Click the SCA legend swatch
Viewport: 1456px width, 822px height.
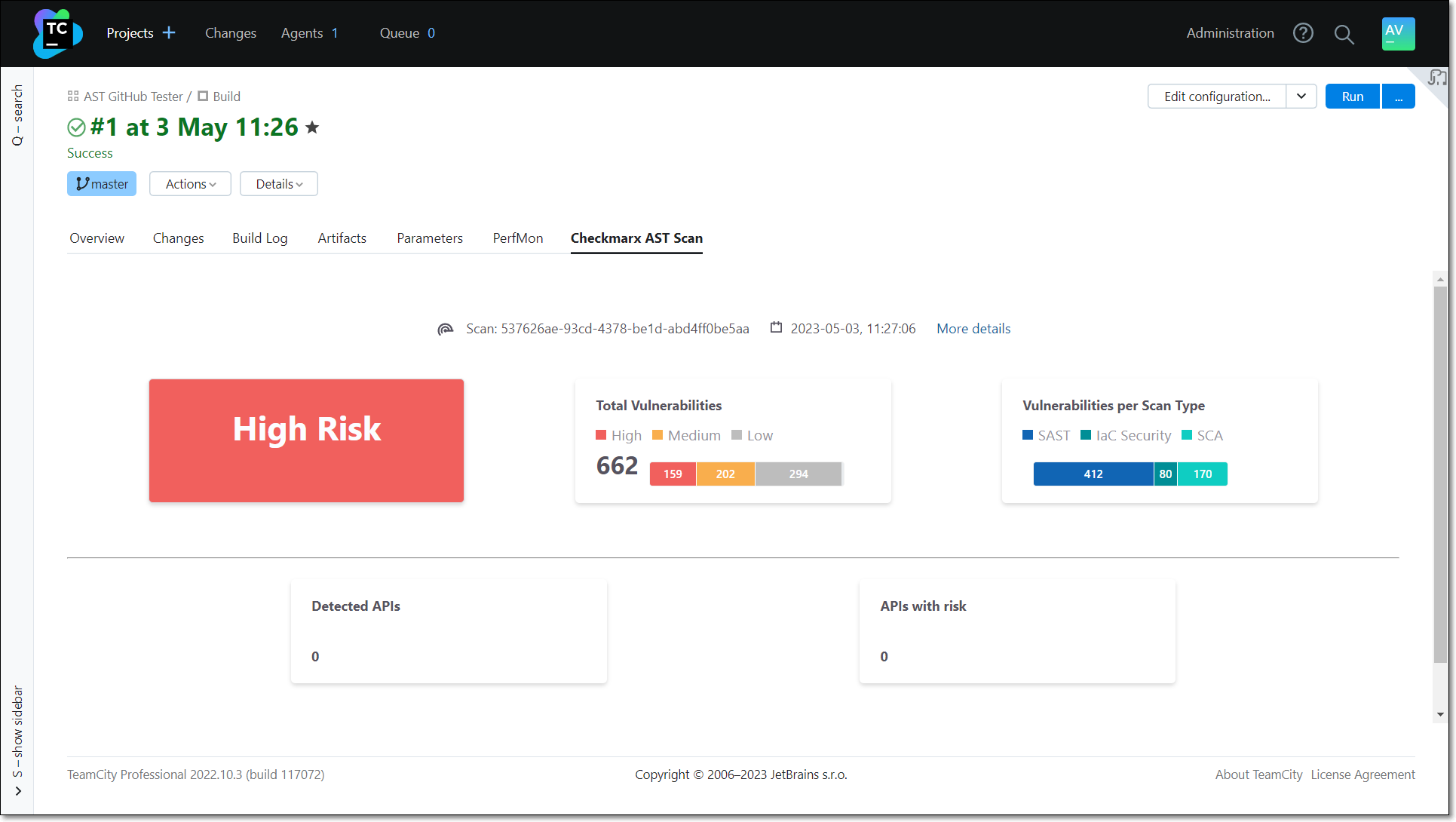[x=1187, y=435]
